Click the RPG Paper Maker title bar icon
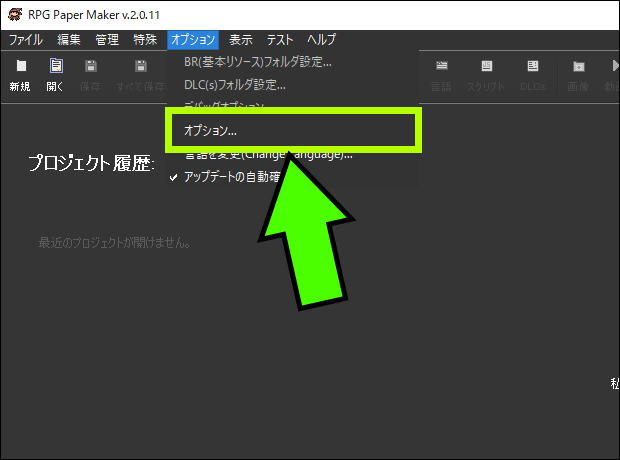620x460 pixels. coord(13,13)
